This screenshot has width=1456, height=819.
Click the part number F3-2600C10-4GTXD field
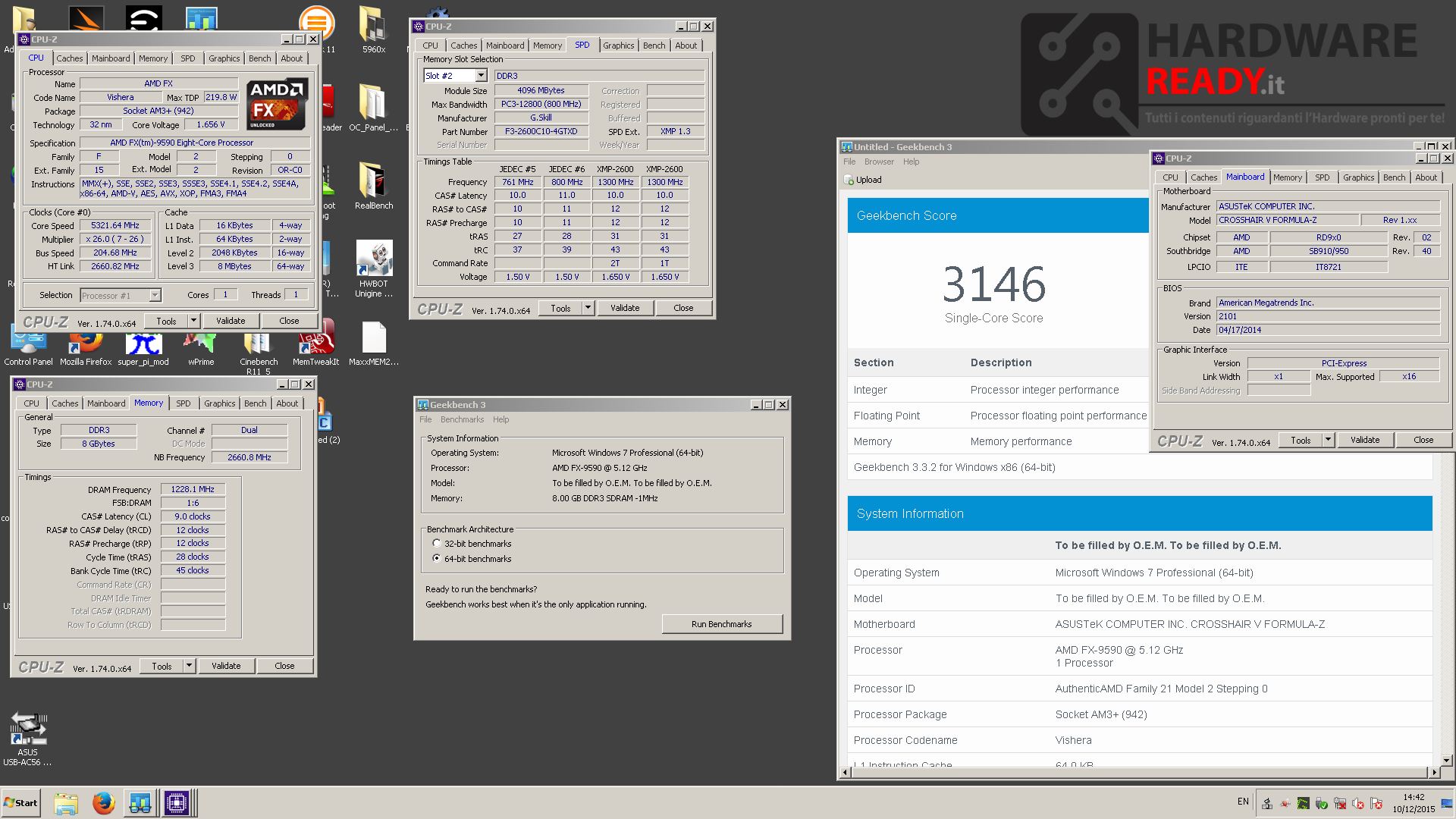(x=541, y=131)
